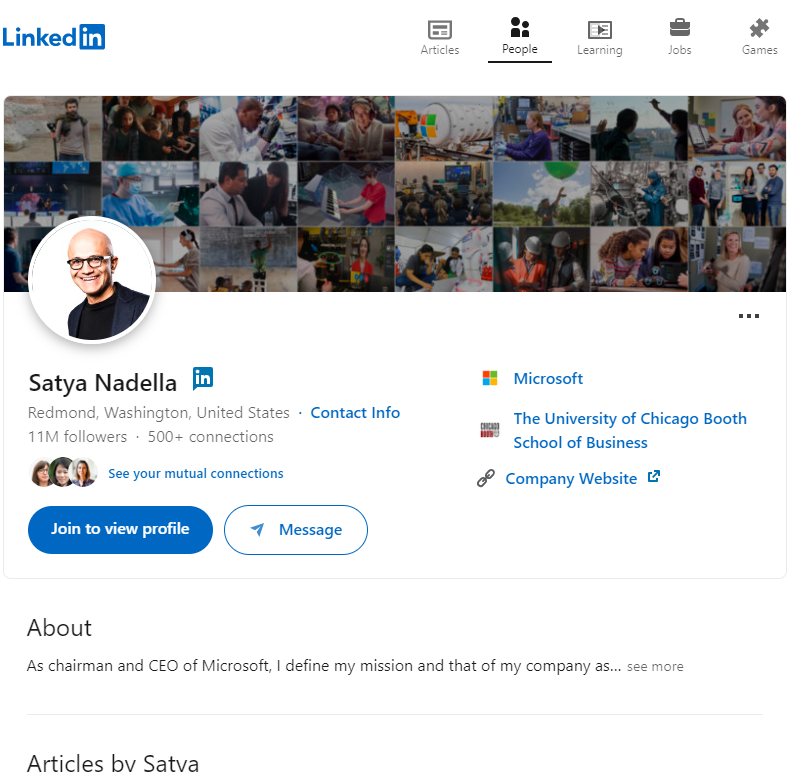The image size is (789, 772).
Task: Switch to the Learning tab label
Action: coord(600,50)
